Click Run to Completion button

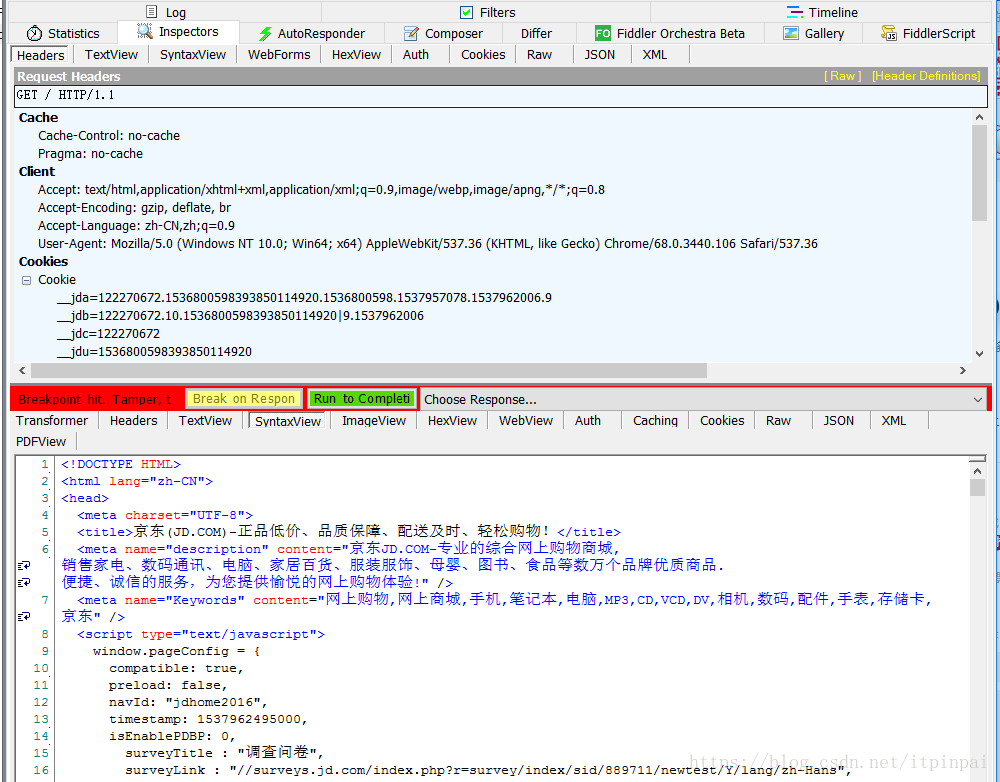pyautogui.click(x=362, y=399)
